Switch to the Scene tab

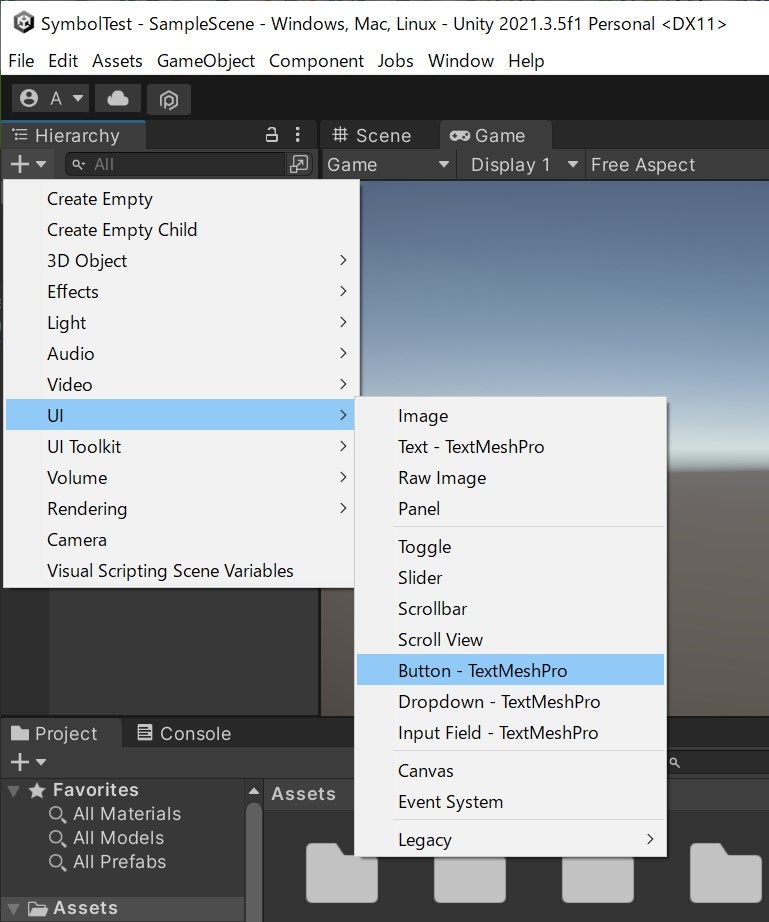(x=372, y=135)
